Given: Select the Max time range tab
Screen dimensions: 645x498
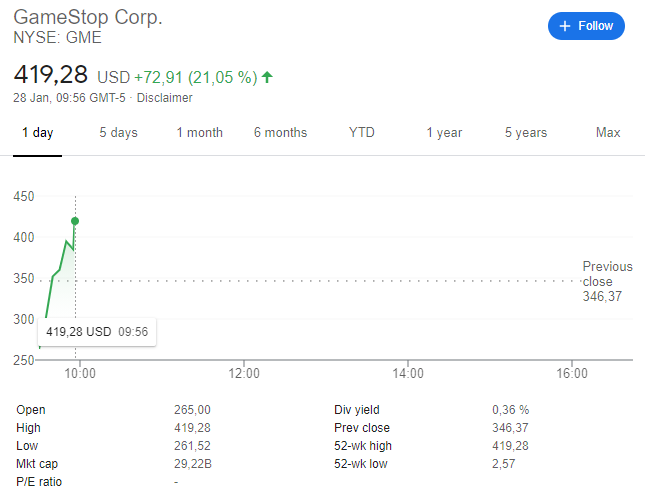Looking at the screenshot, I should (607, 133).
